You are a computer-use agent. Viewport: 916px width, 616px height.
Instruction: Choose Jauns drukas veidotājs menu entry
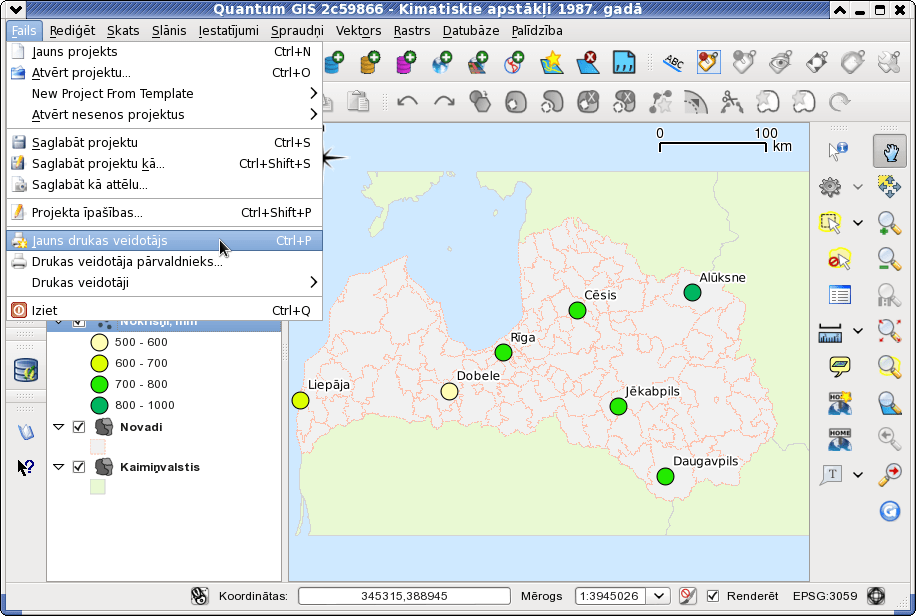164,240
